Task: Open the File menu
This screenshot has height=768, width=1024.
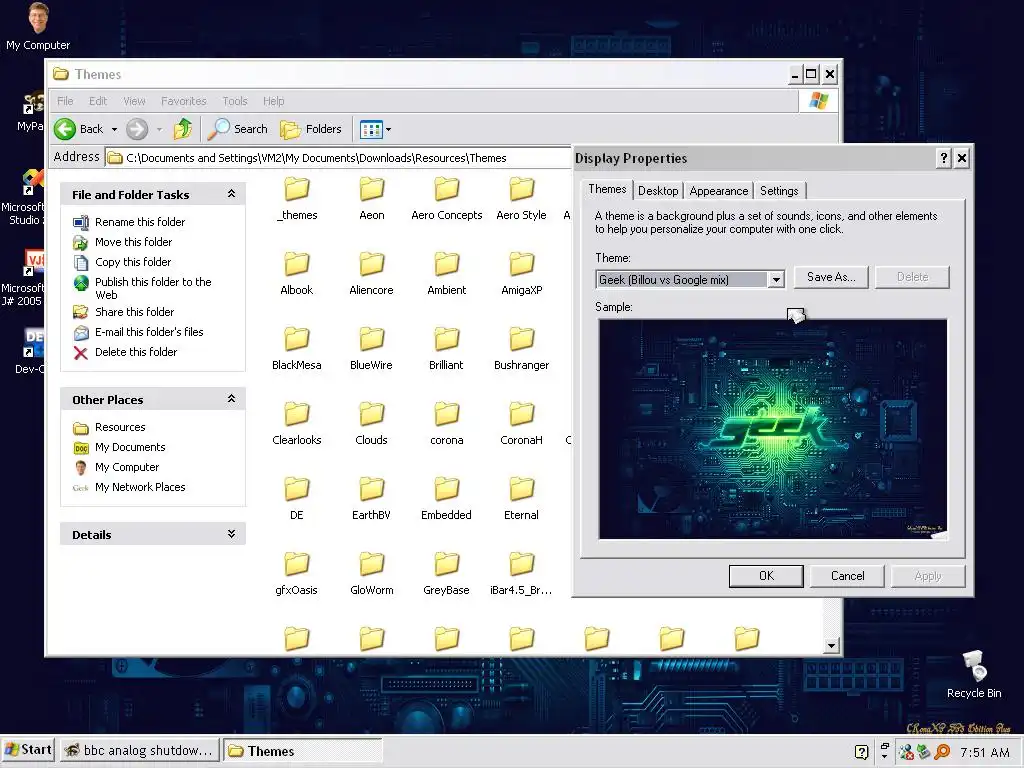Action: 65,101
